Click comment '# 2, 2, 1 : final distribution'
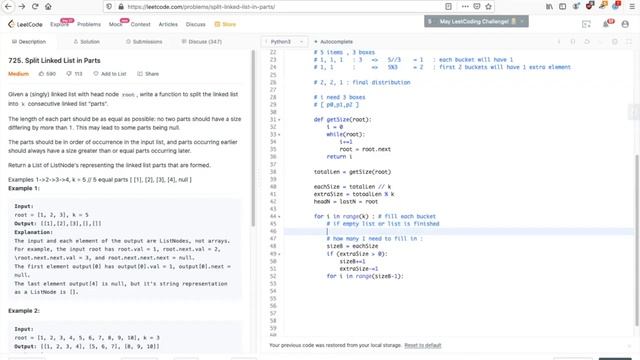Image resolution: width=640 pixels, height=360 pixels. (362, 82)
